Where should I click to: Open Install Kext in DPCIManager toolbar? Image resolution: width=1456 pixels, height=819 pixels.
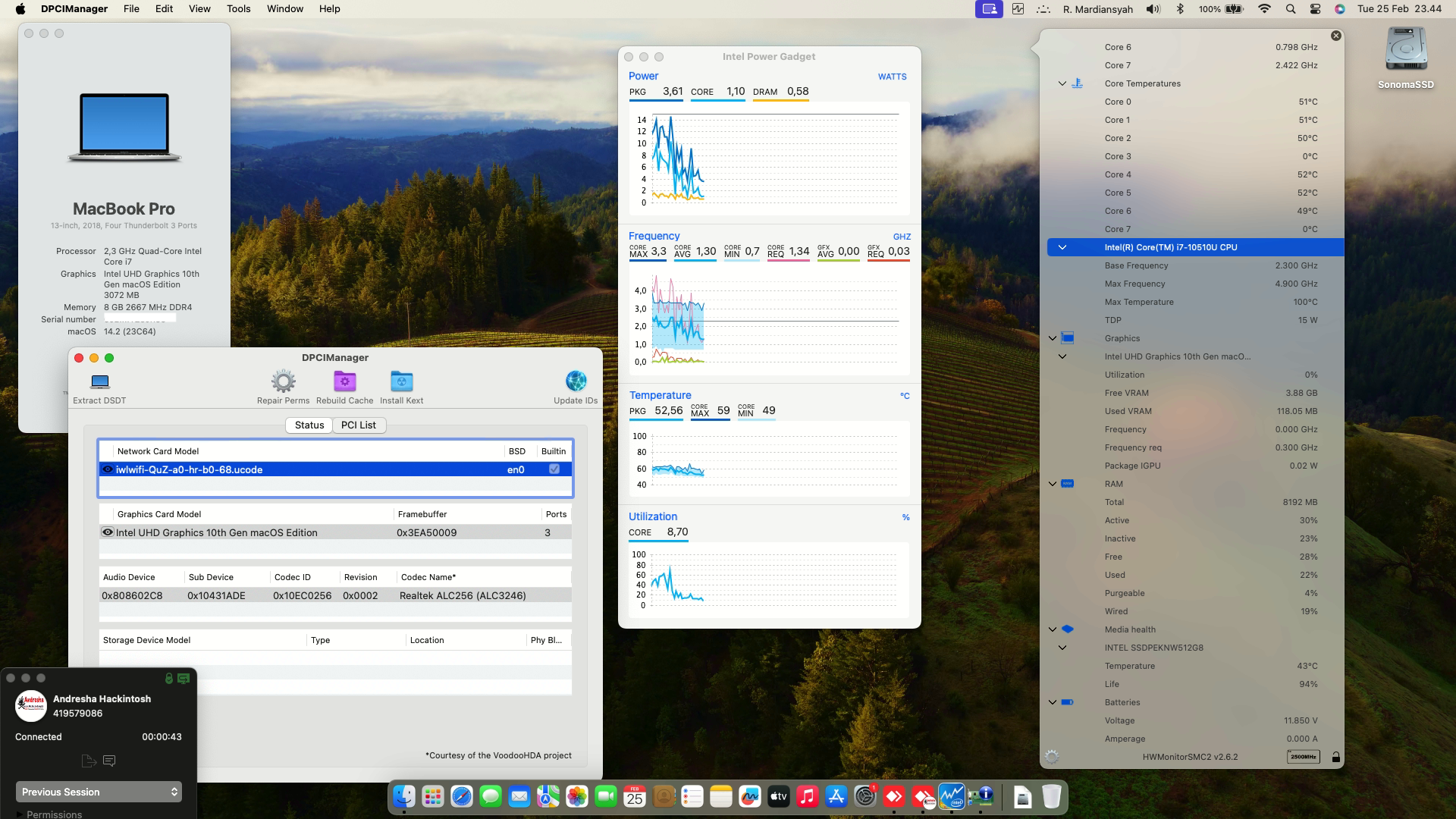coord(401,381)
